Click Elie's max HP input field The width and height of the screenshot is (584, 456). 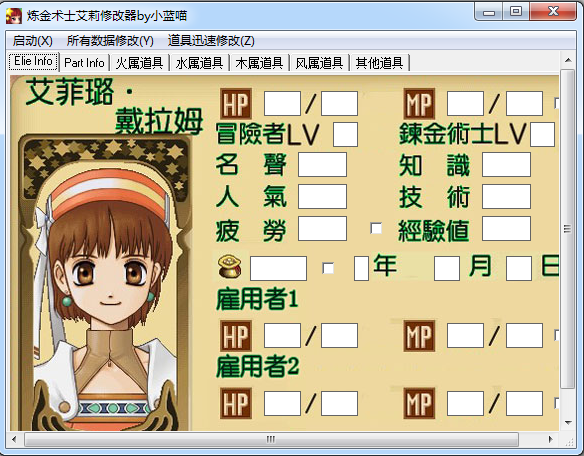(x=339, y=104)
